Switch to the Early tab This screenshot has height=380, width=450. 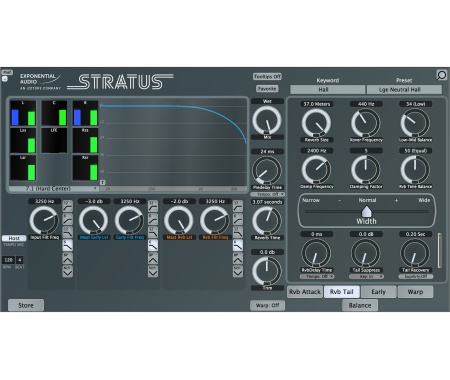(379, 292)
